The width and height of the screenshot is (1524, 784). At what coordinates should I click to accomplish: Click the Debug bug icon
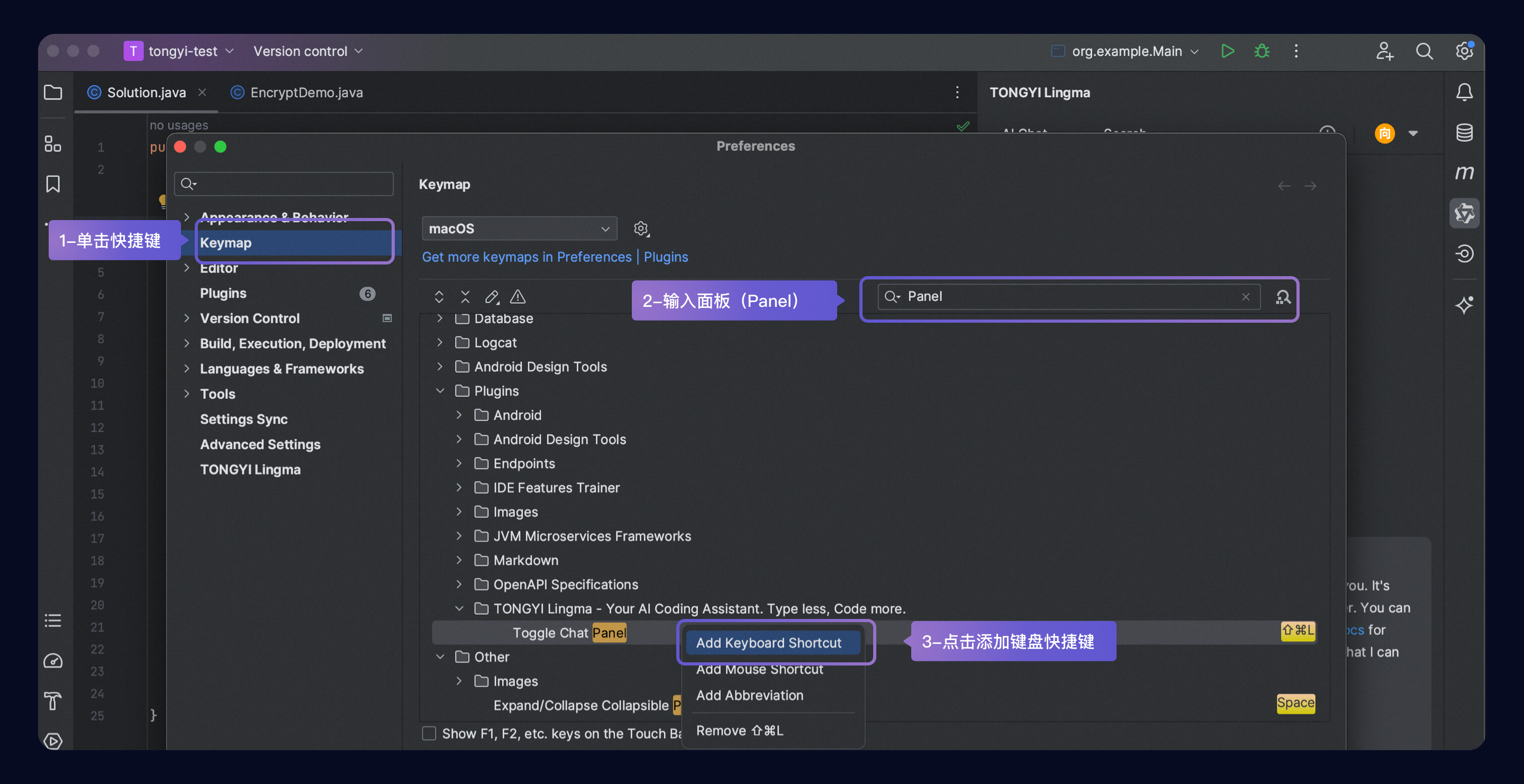pos(1262,51)
